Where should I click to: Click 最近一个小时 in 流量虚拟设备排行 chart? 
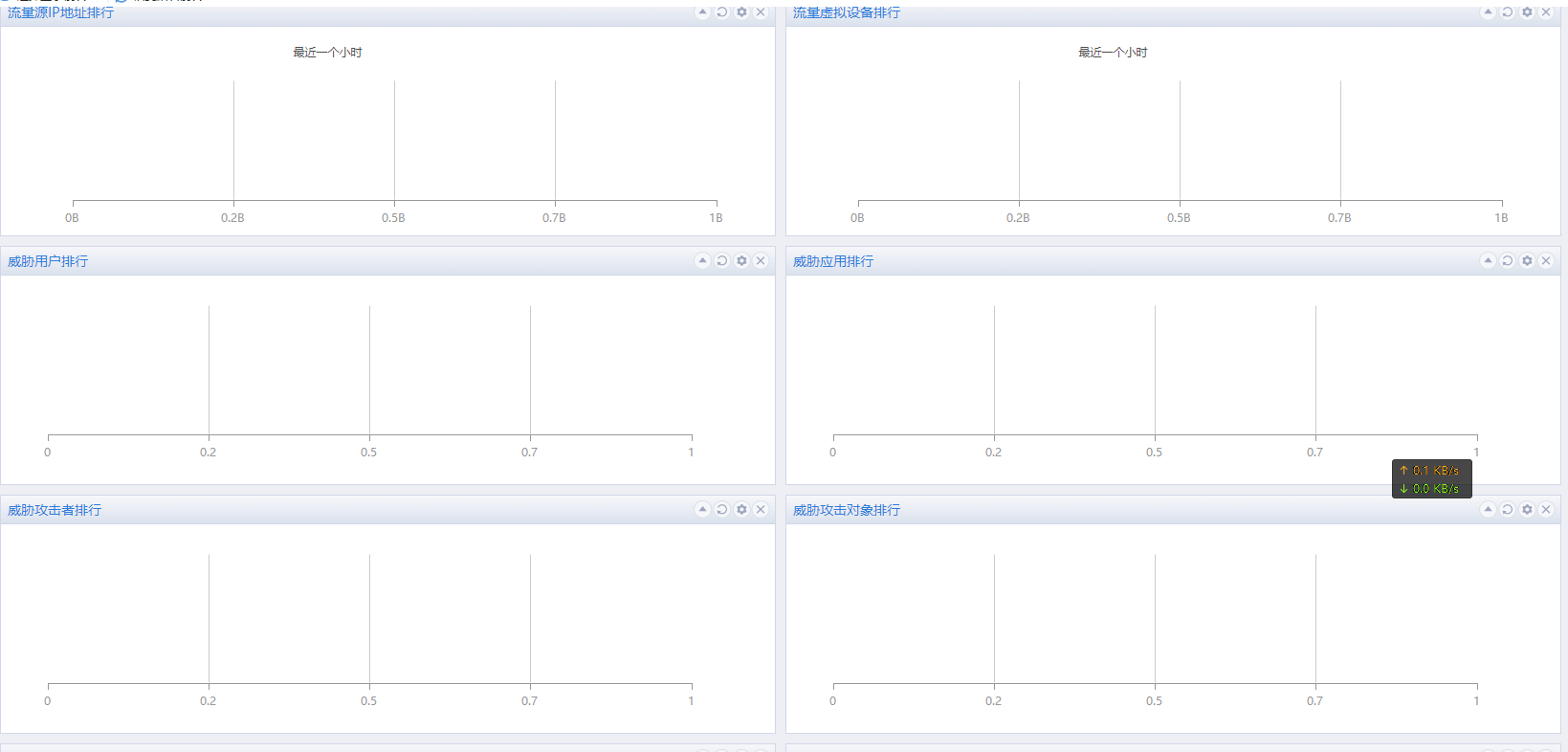click(1113, 53)
